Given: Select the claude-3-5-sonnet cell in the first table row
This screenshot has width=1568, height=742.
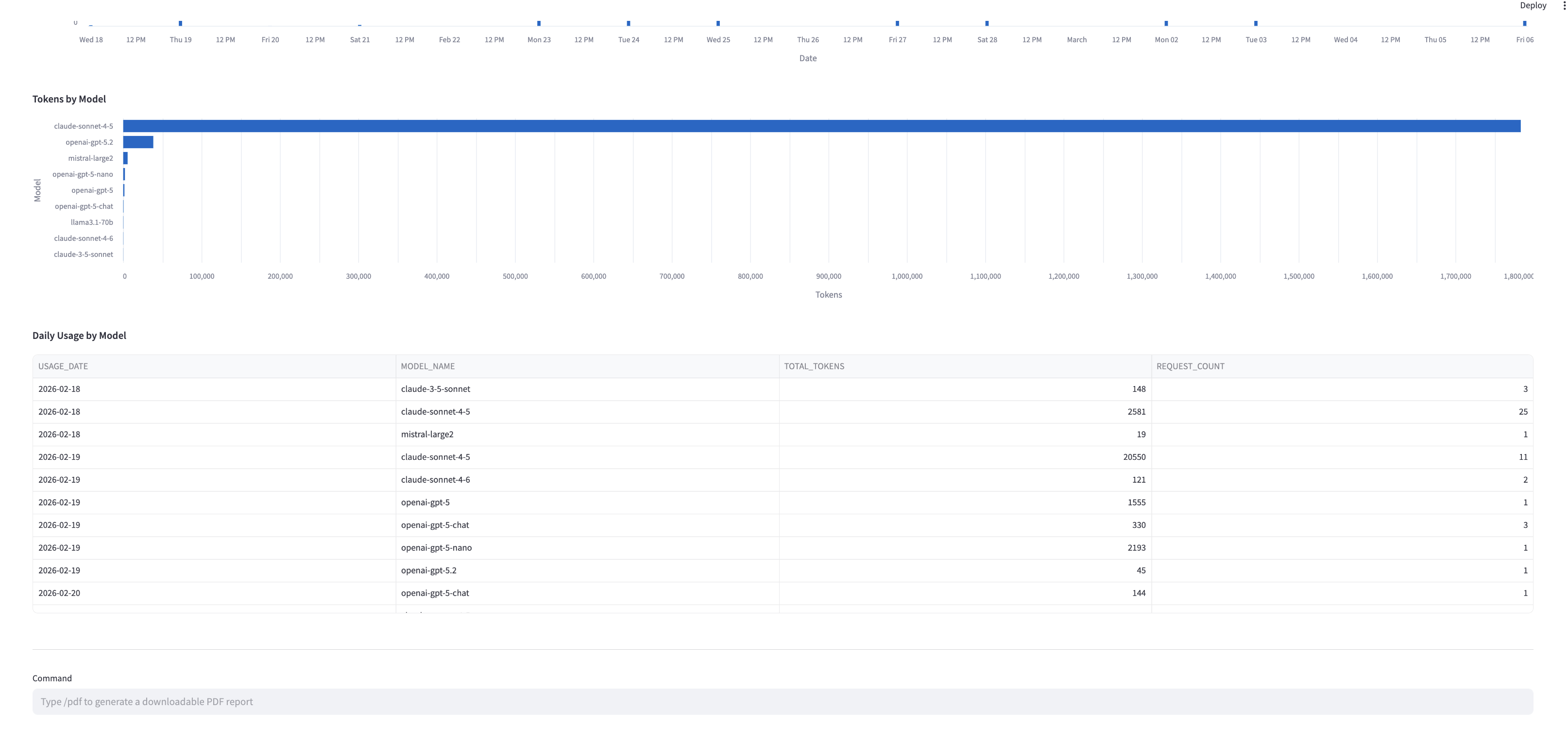Looking at the screenshot, I should tap(436, 389).
